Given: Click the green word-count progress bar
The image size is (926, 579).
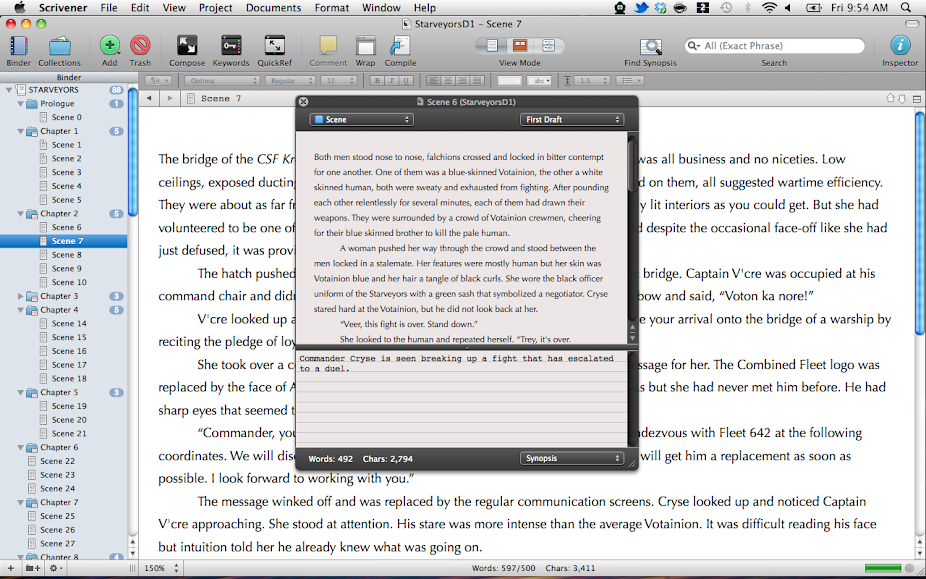Looking at the screenshot, I should tap(883, 568).
